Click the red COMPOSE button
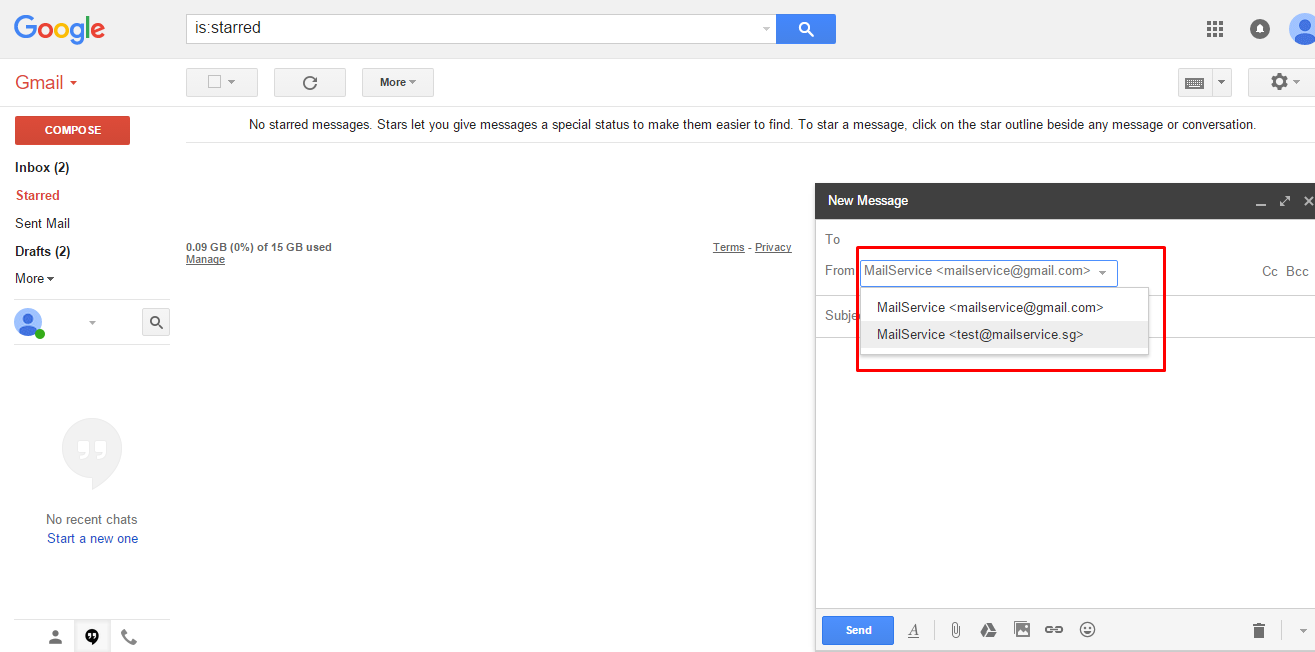 [72, 130]
